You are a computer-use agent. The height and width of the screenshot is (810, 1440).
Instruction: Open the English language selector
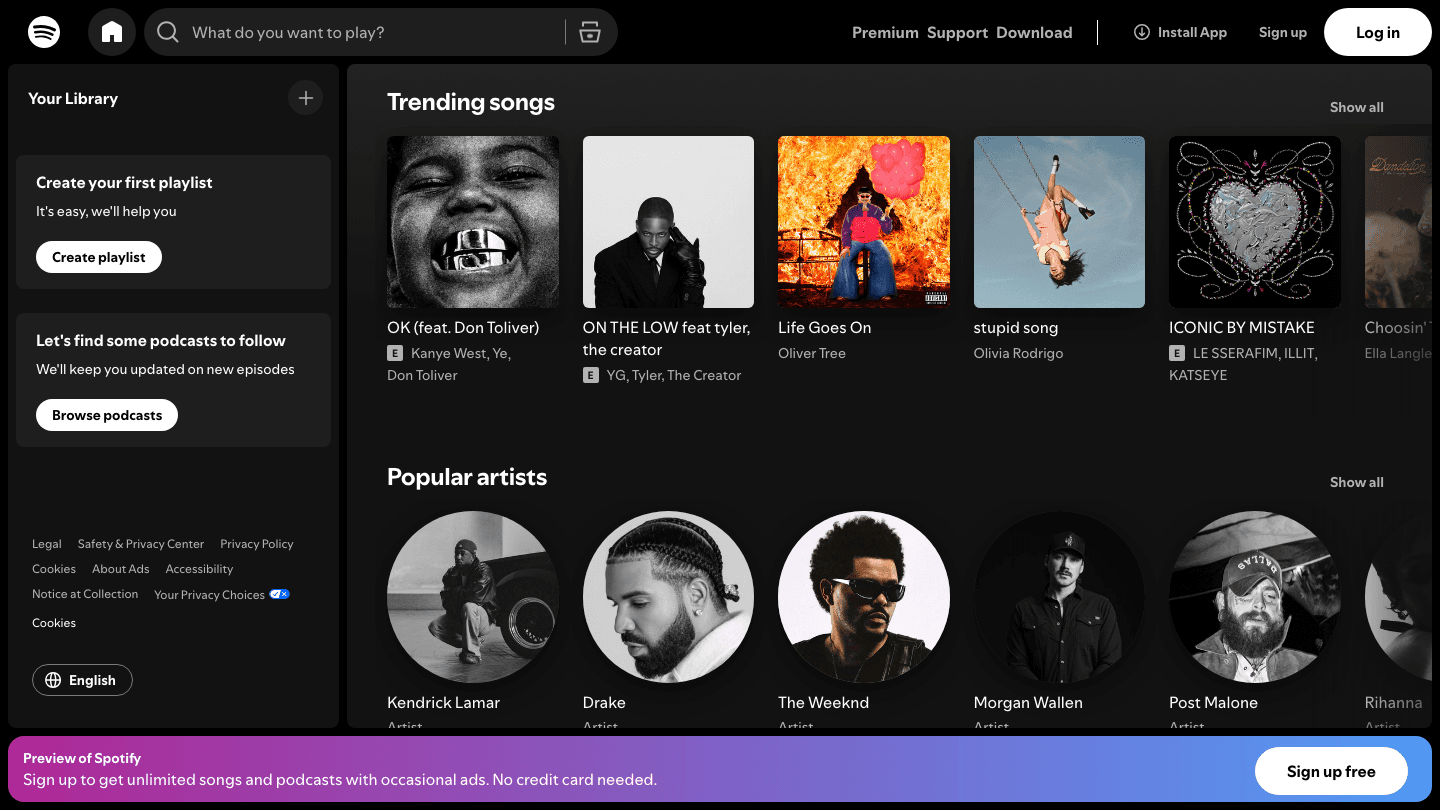point(82,680)
